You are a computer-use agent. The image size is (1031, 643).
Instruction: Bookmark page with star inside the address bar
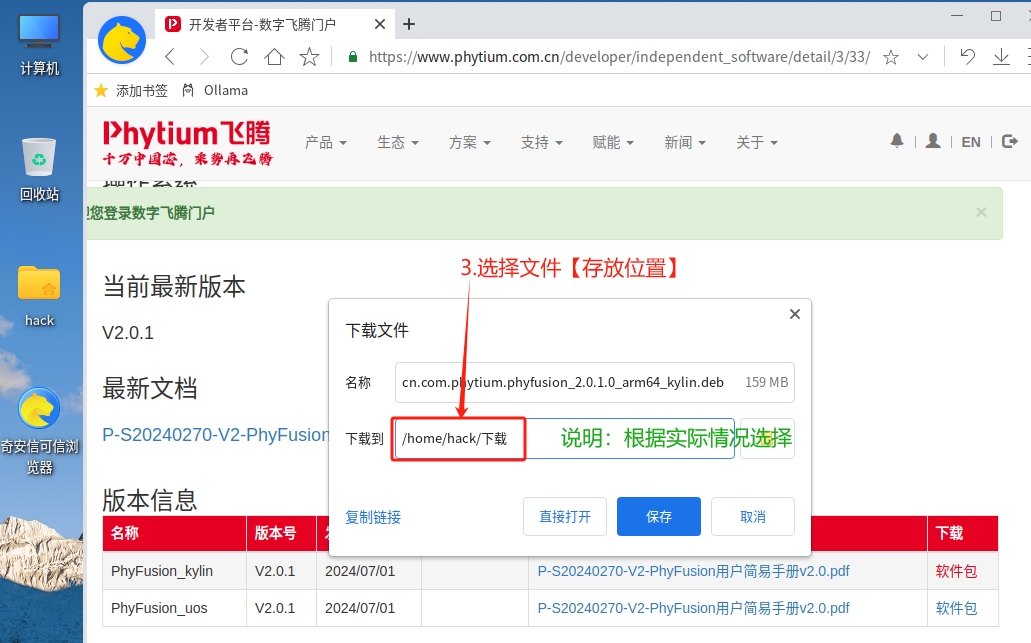(891, 57)
